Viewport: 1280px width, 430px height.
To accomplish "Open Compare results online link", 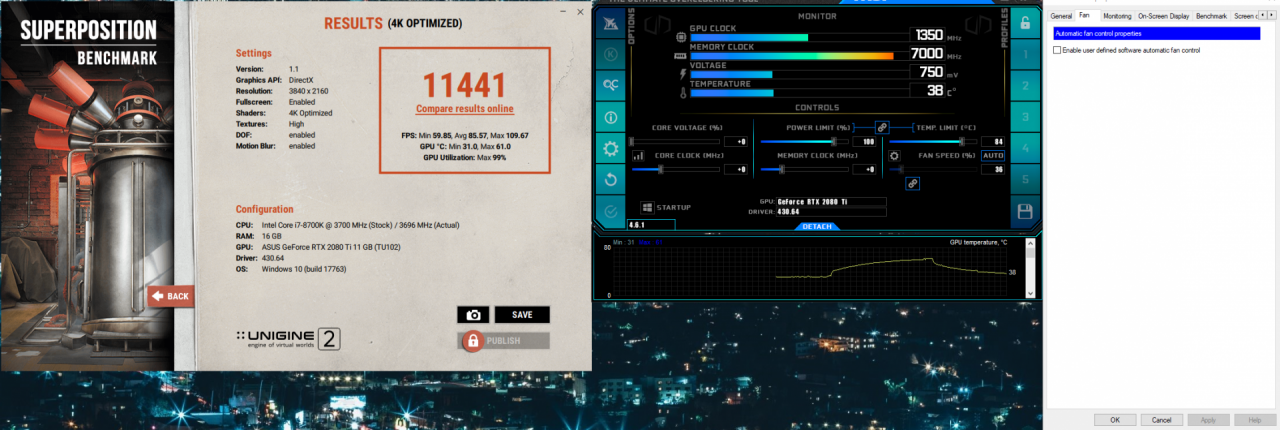I will pyautogui.click(x=465, y=108).
